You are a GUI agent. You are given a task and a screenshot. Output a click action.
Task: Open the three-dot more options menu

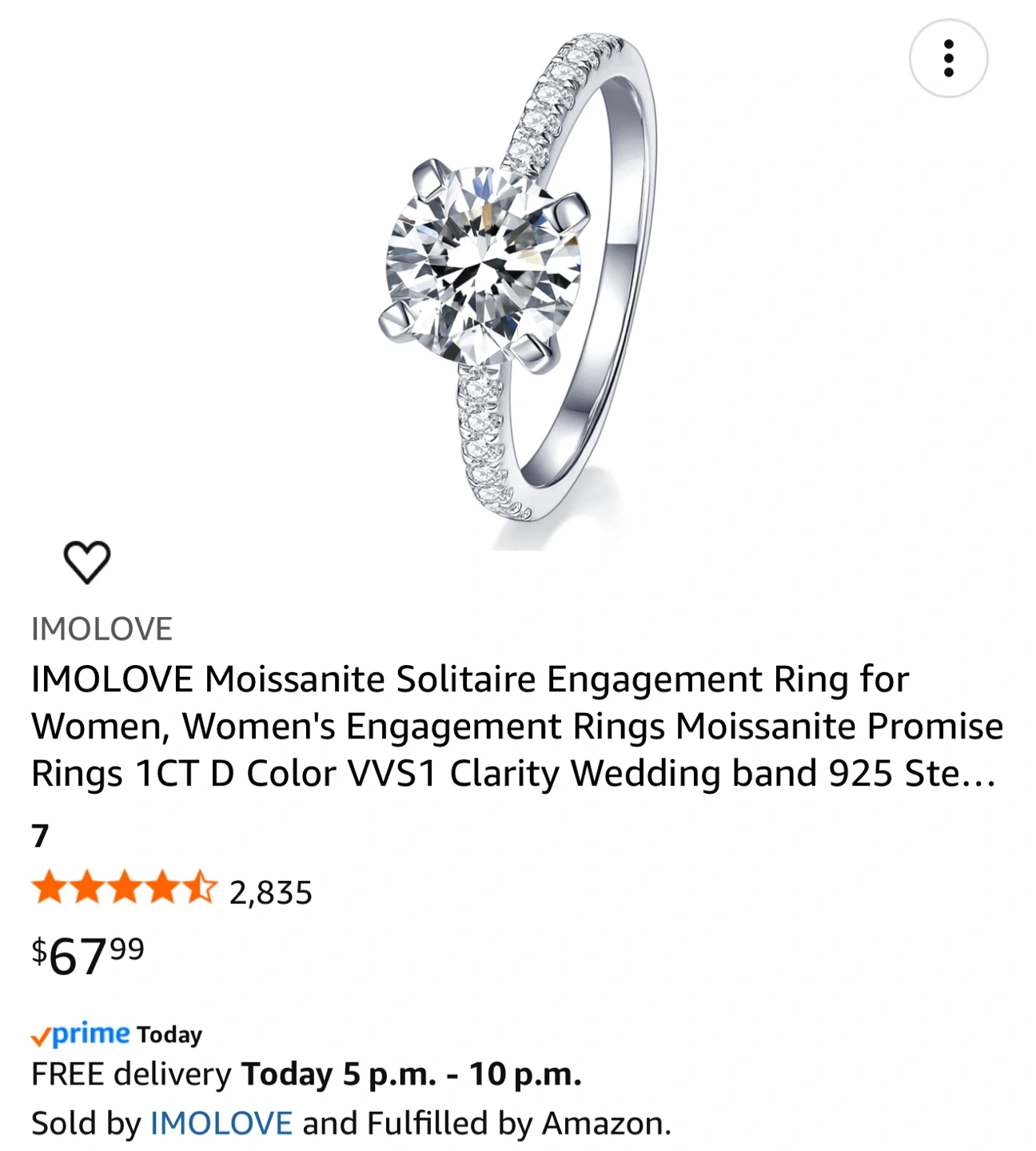[948, 58]
